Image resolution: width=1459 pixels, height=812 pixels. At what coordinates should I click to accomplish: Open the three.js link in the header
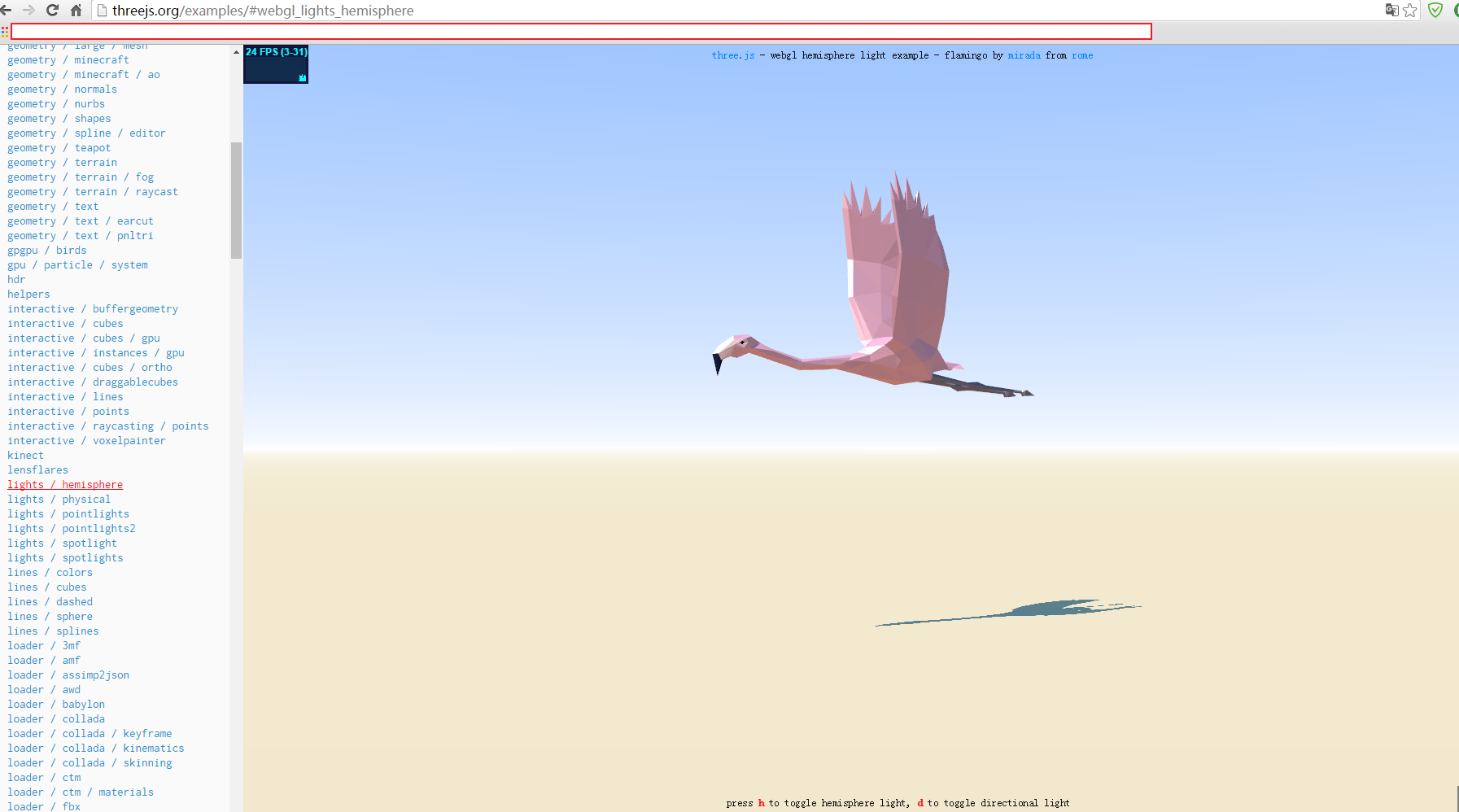point(732,55)
